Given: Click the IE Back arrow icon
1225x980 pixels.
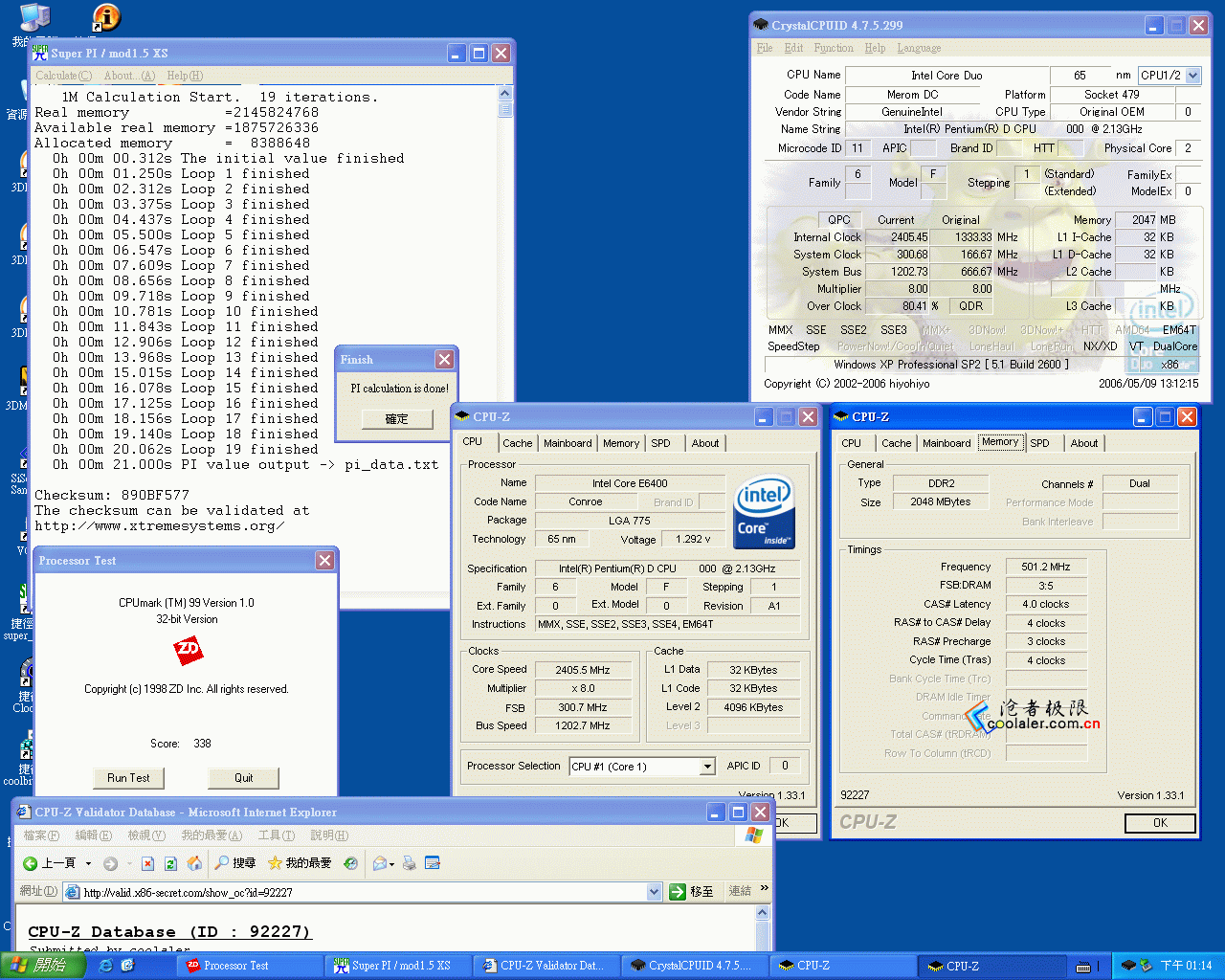Looking at the screenshot, I should click(31, 863).
